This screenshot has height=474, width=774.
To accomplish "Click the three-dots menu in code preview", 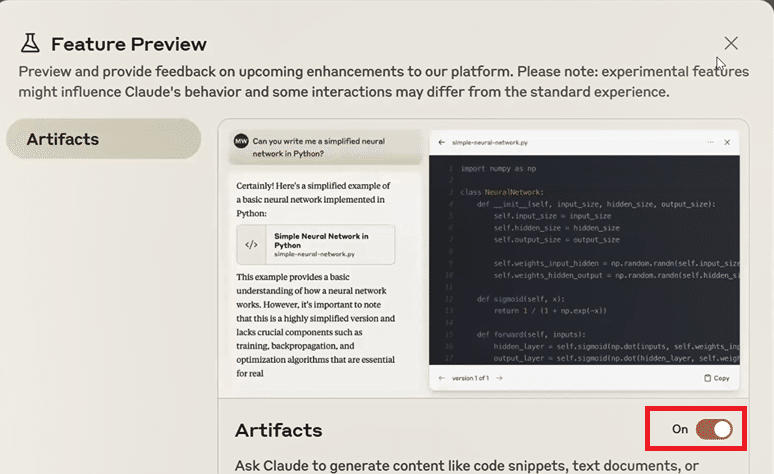I will coord(710,142).
